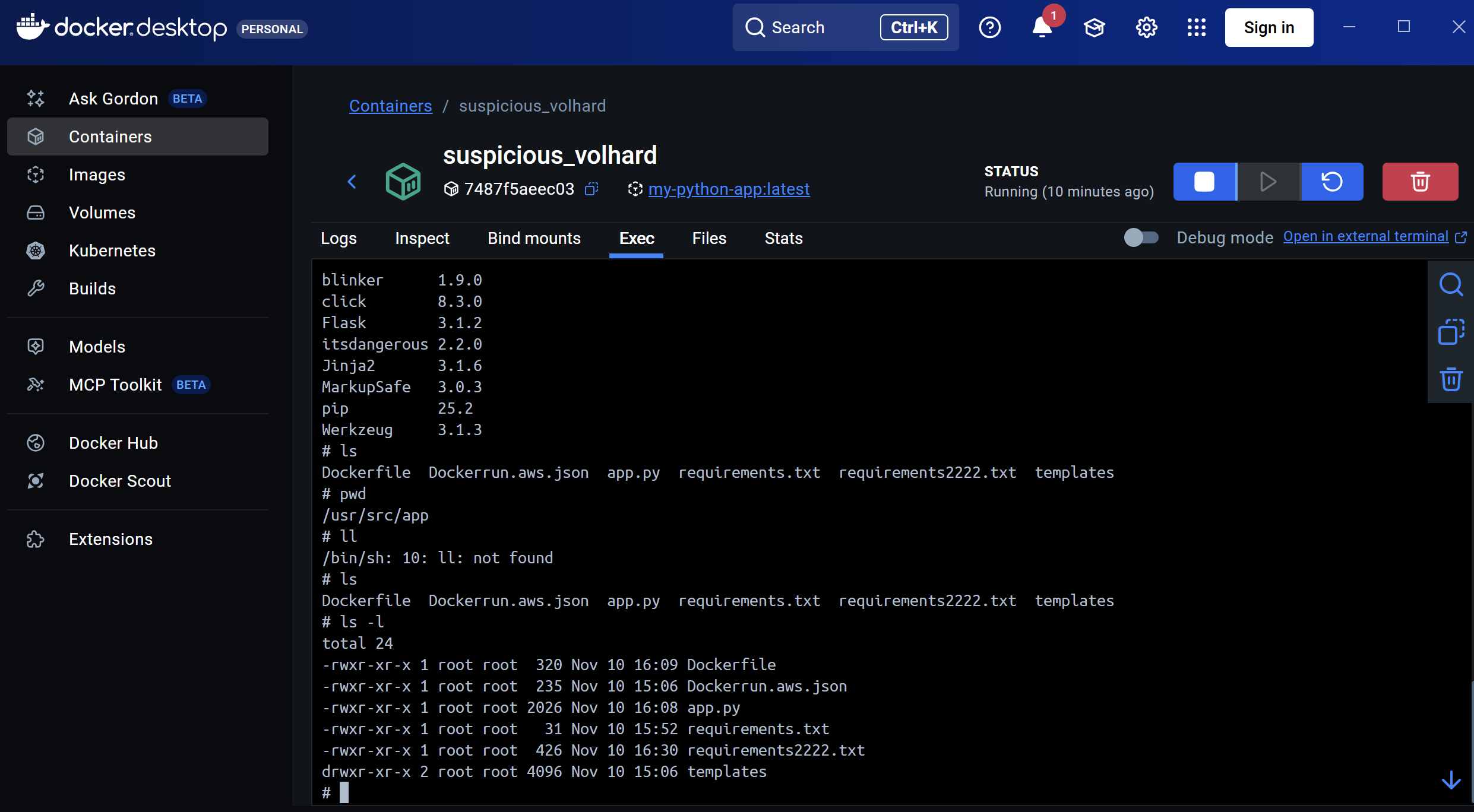Open the apps grid menu
Screen dimensions: 1474x812
[1196, 28]
